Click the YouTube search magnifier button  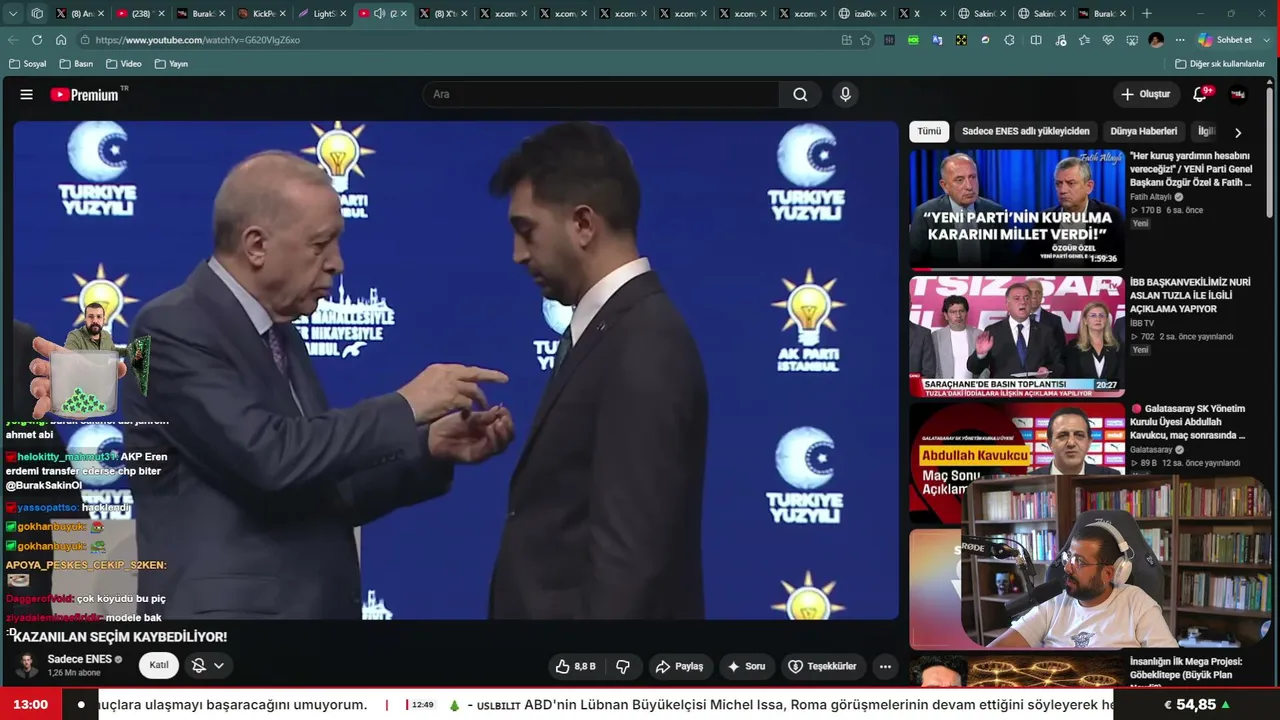point(800,95)
